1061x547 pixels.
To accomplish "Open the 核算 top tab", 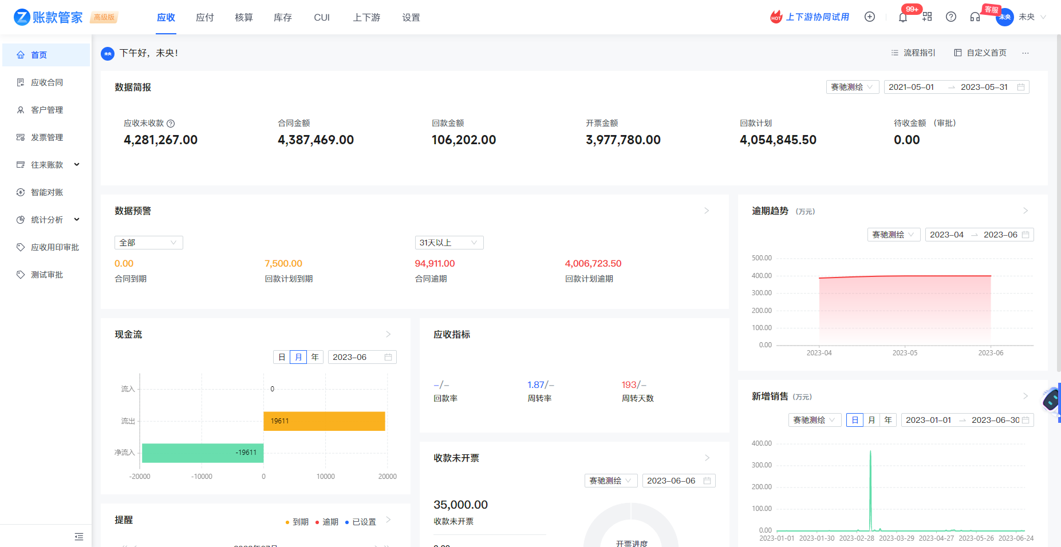I will pyautogui.click(x=244, y=18).
